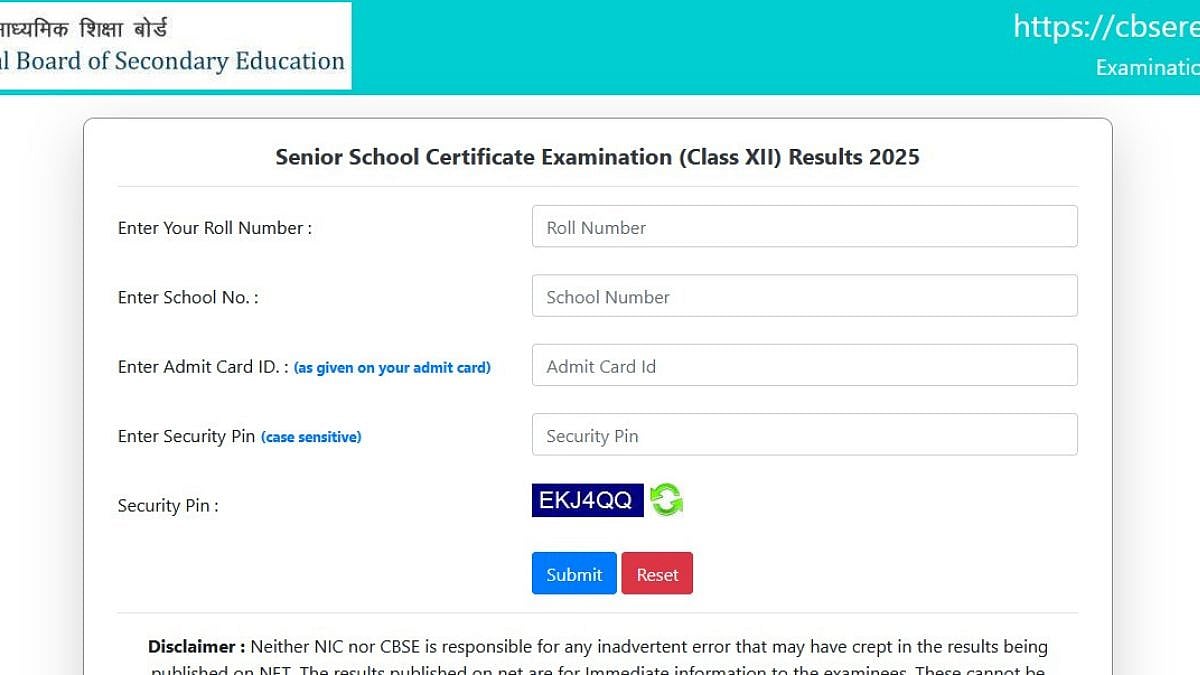Click the "case sensitive" hint text
This screenshot has height=675, width=1200.
(311, 437)
